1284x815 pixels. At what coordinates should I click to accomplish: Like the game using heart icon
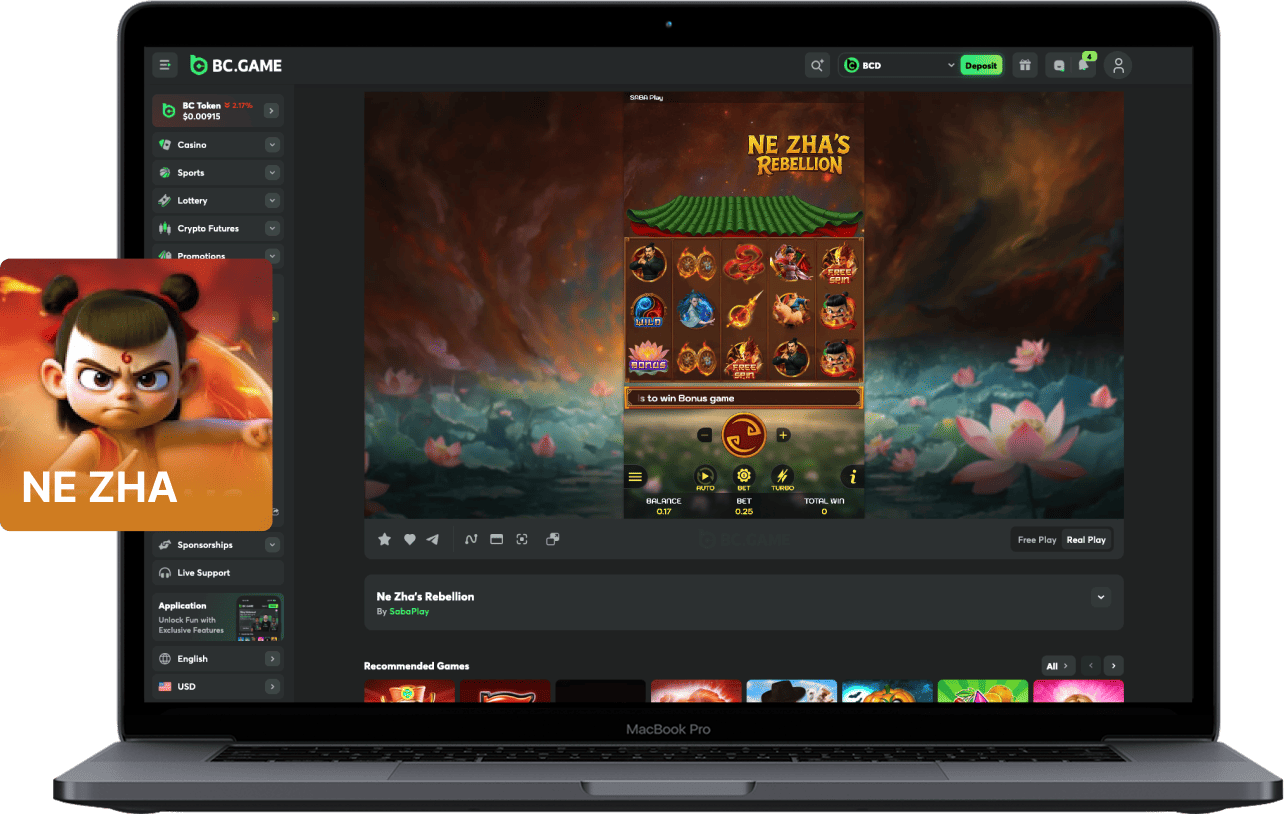[409, 540]
